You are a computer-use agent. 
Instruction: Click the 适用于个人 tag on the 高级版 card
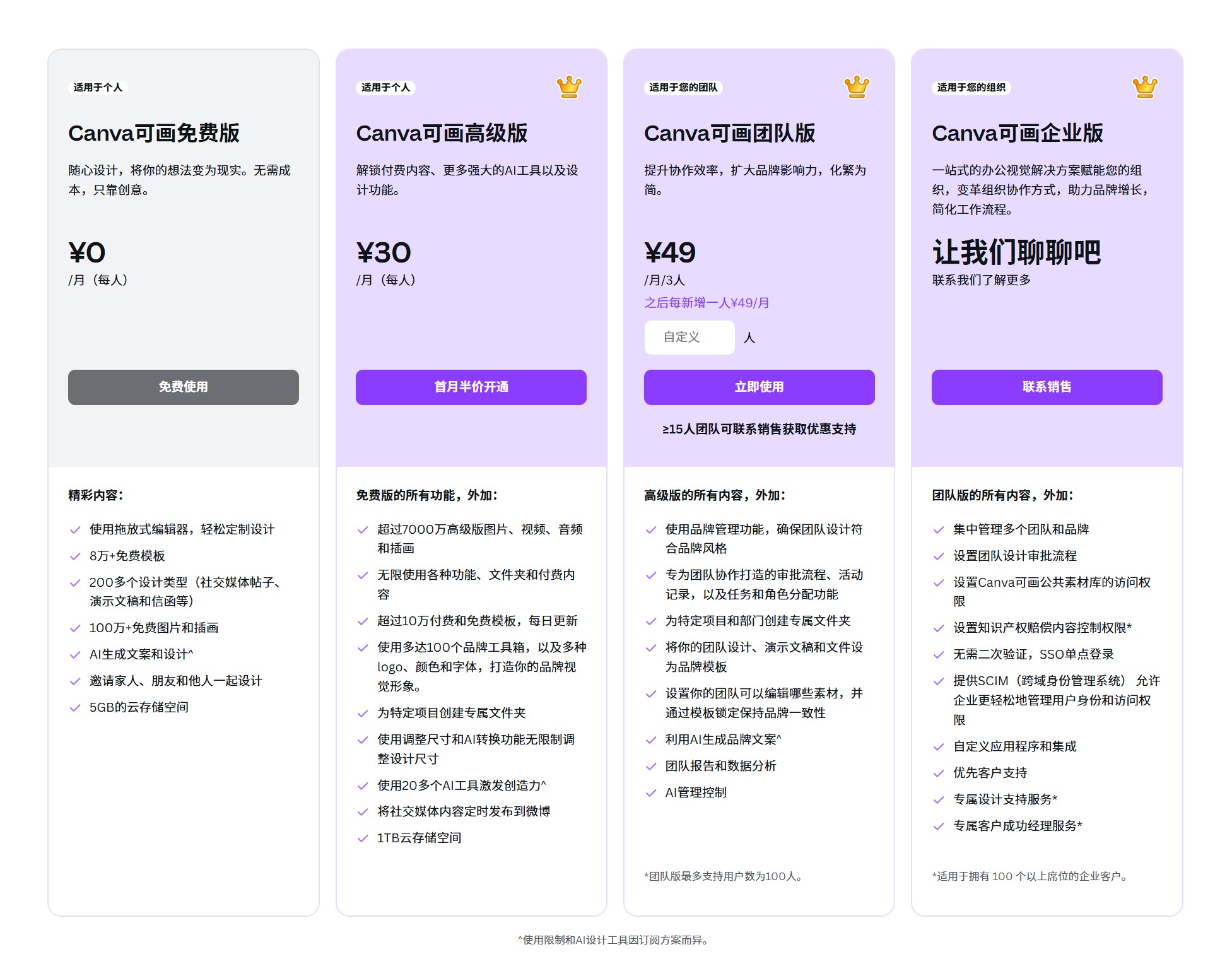pyautogui.click(x=385, y=88)
